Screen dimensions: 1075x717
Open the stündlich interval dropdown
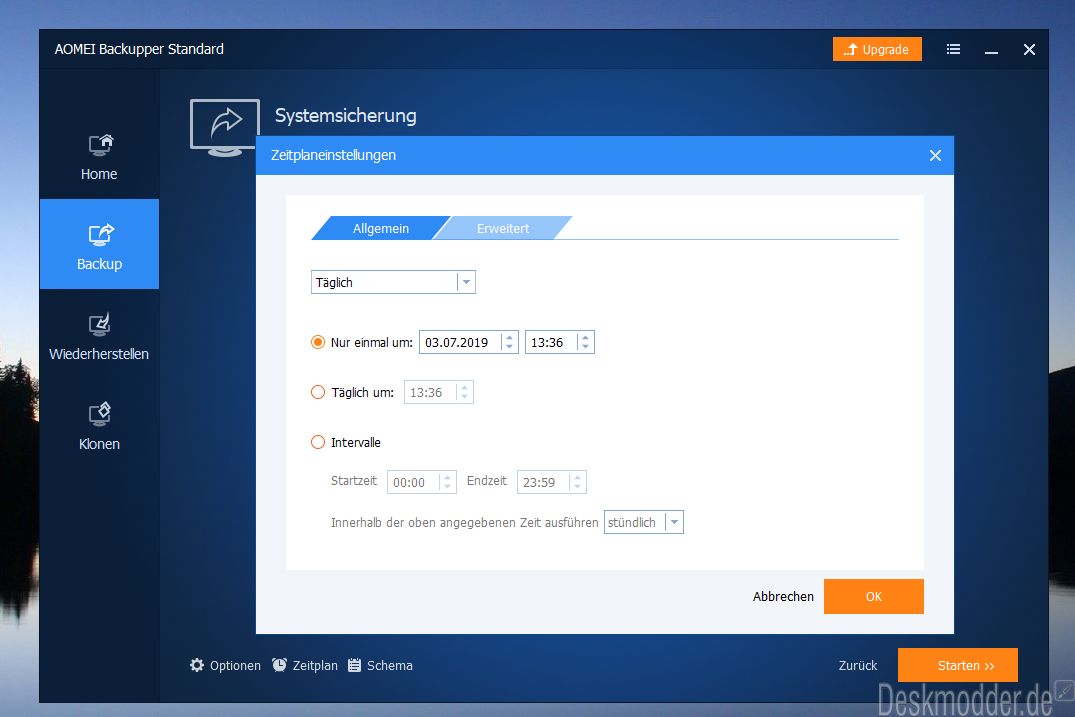pyautogui.click(x=643, y=522)
